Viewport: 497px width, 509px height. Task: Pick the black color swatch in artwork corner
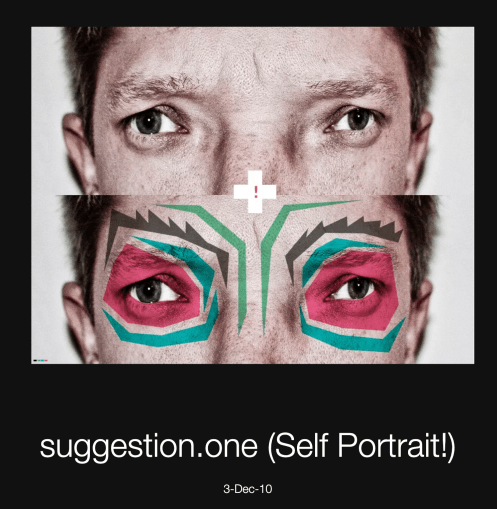(35, 360)
